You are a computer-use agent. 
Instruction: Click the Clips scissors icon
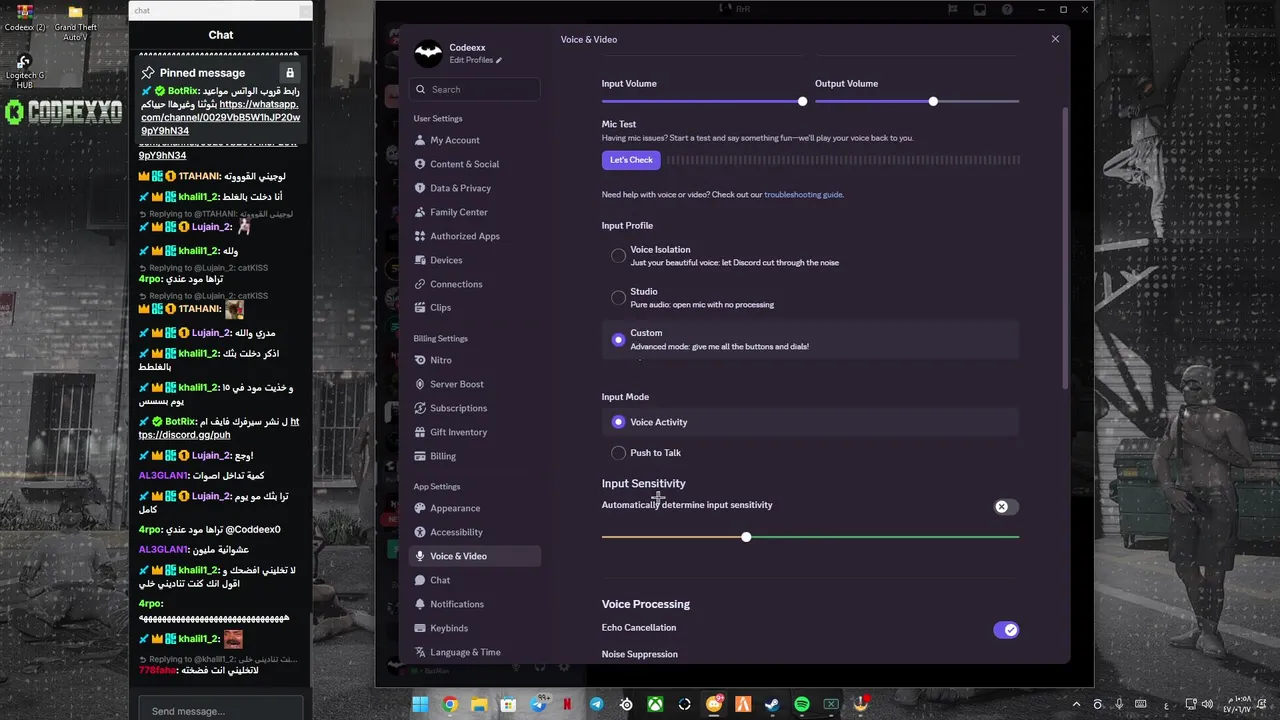pyautogui.click(x=420, y=308)
